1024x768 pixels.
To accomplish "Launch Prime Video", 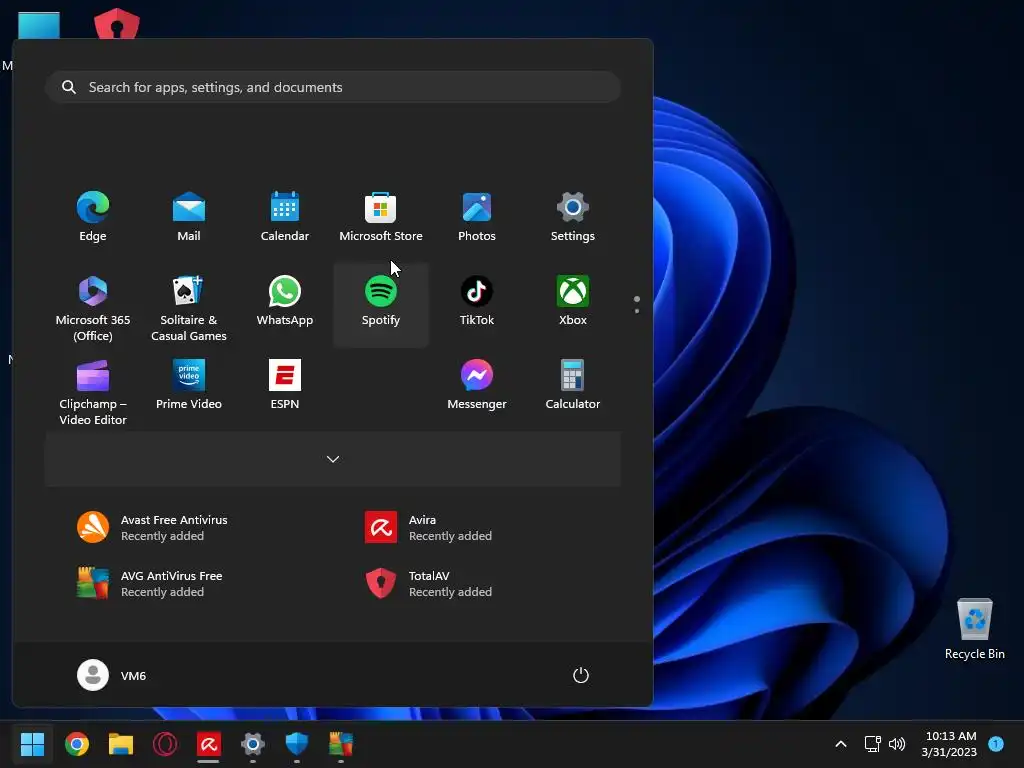I will (189, 385).
